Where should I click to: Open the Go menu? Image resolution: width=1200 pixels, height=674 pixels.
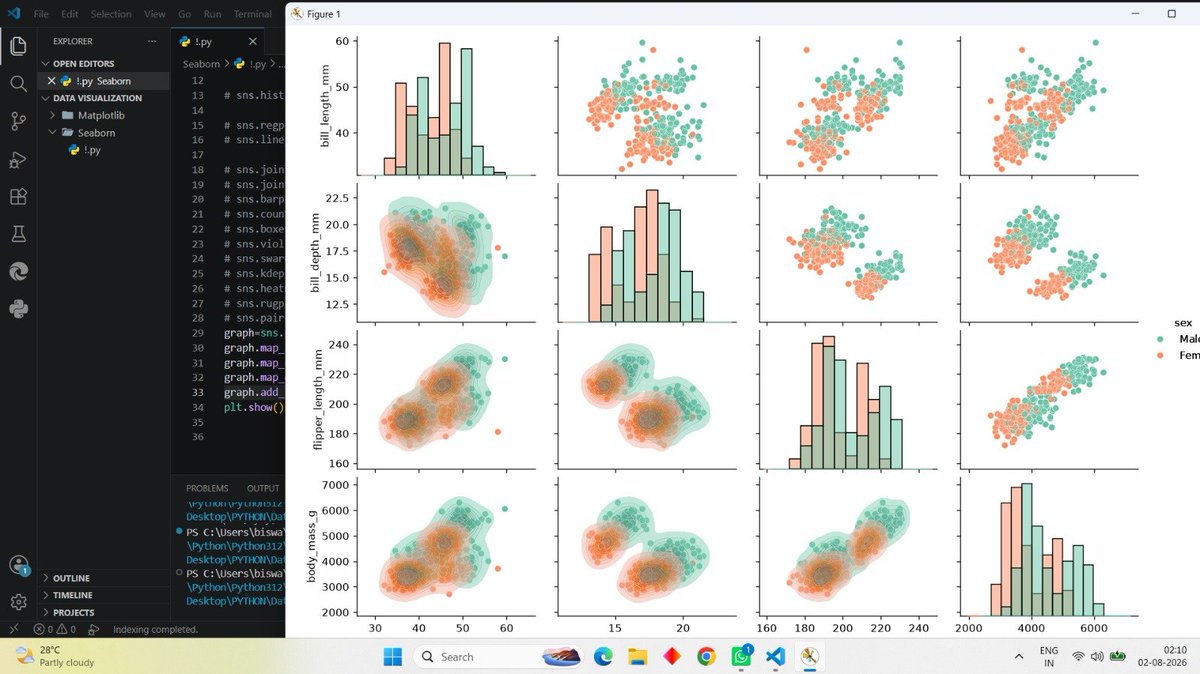184,14
